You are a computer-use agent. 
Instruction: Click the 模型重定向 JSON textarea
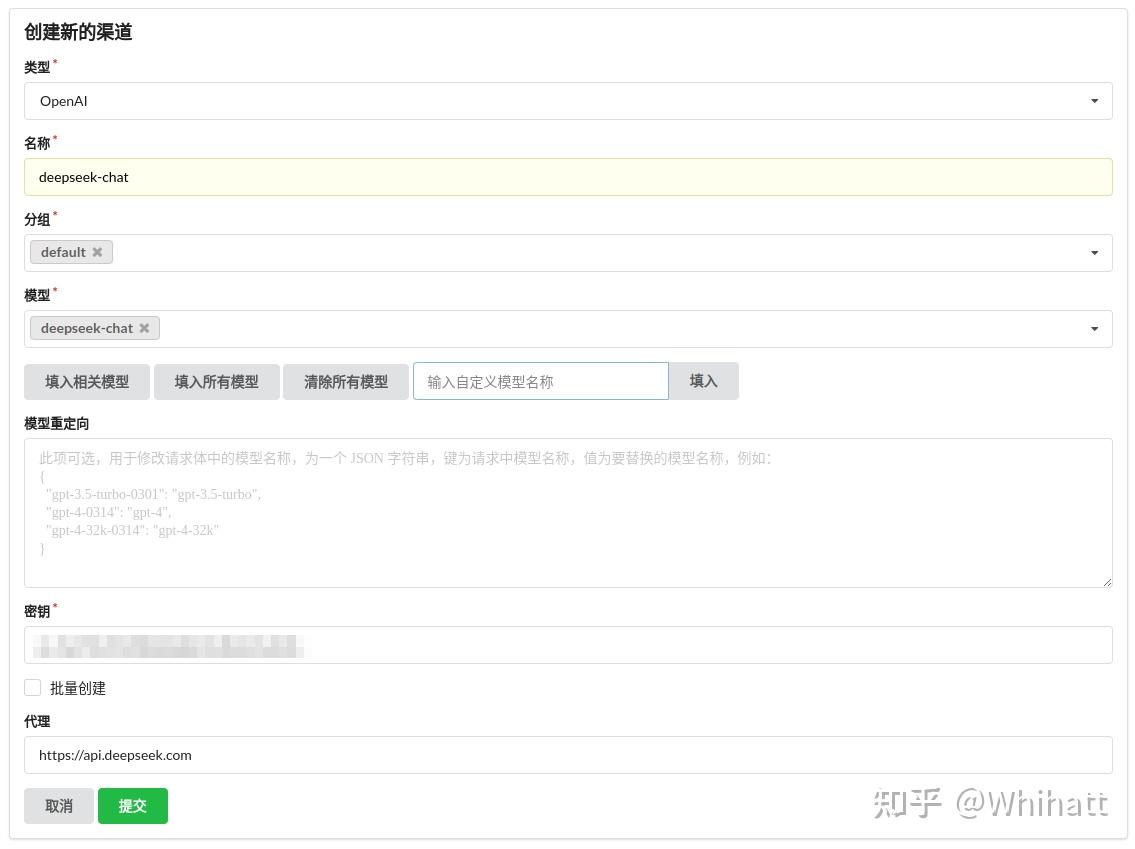[568, 512]
